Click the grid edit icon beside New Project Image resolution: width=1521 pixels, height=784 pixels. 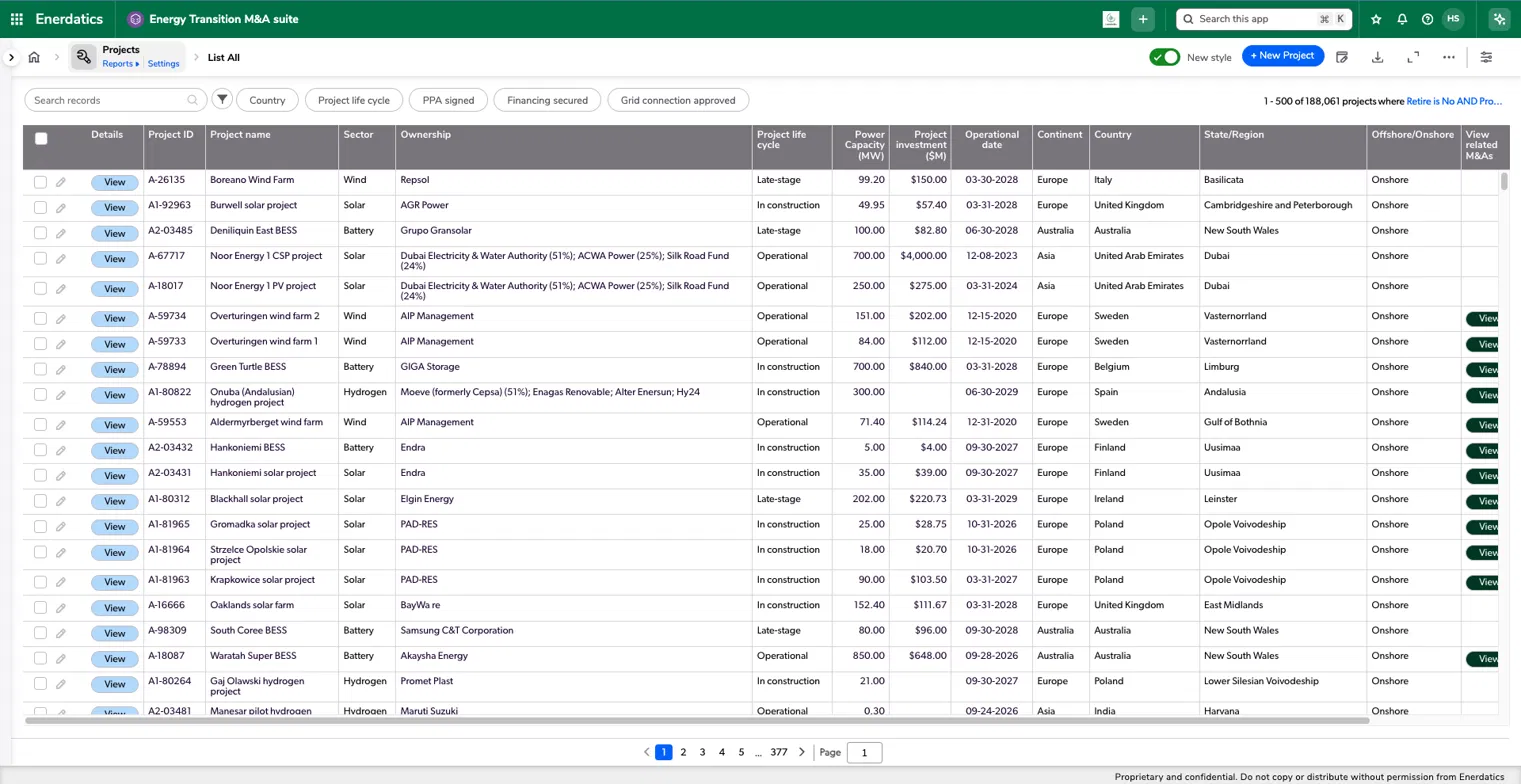click(1342, 57)
